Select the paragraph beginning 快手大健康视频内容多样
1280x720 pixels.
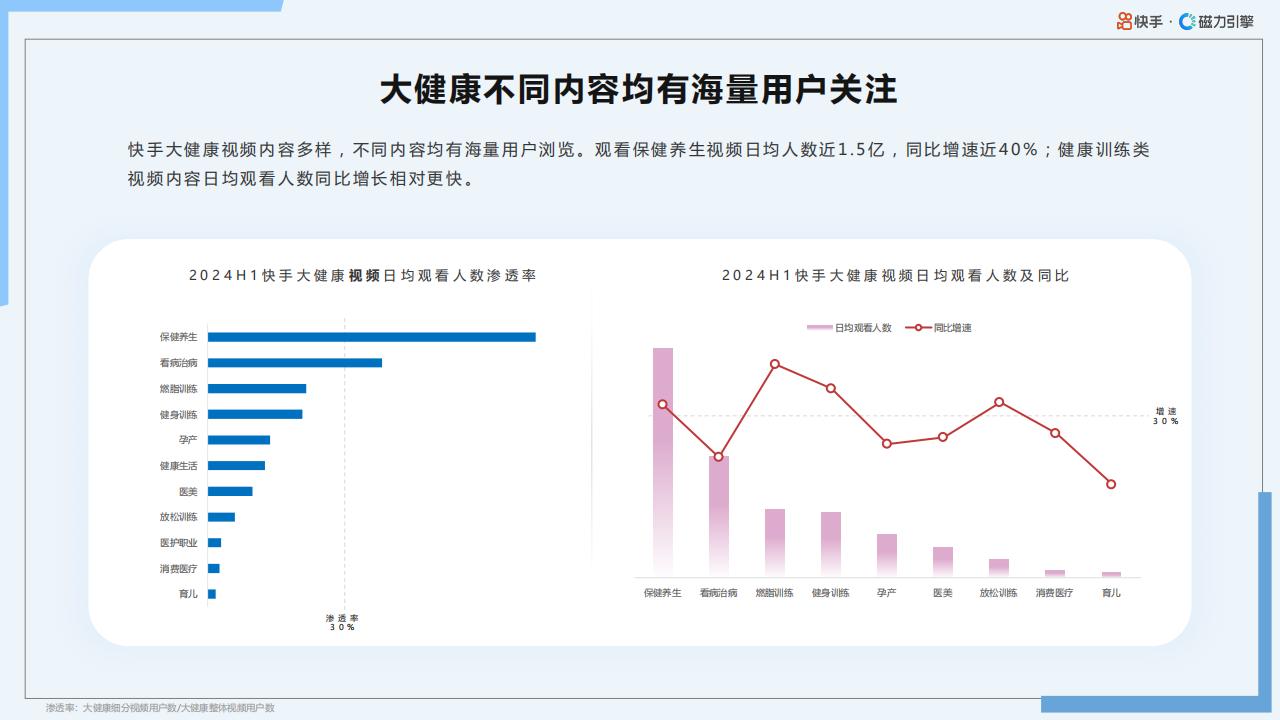(639, 165)
